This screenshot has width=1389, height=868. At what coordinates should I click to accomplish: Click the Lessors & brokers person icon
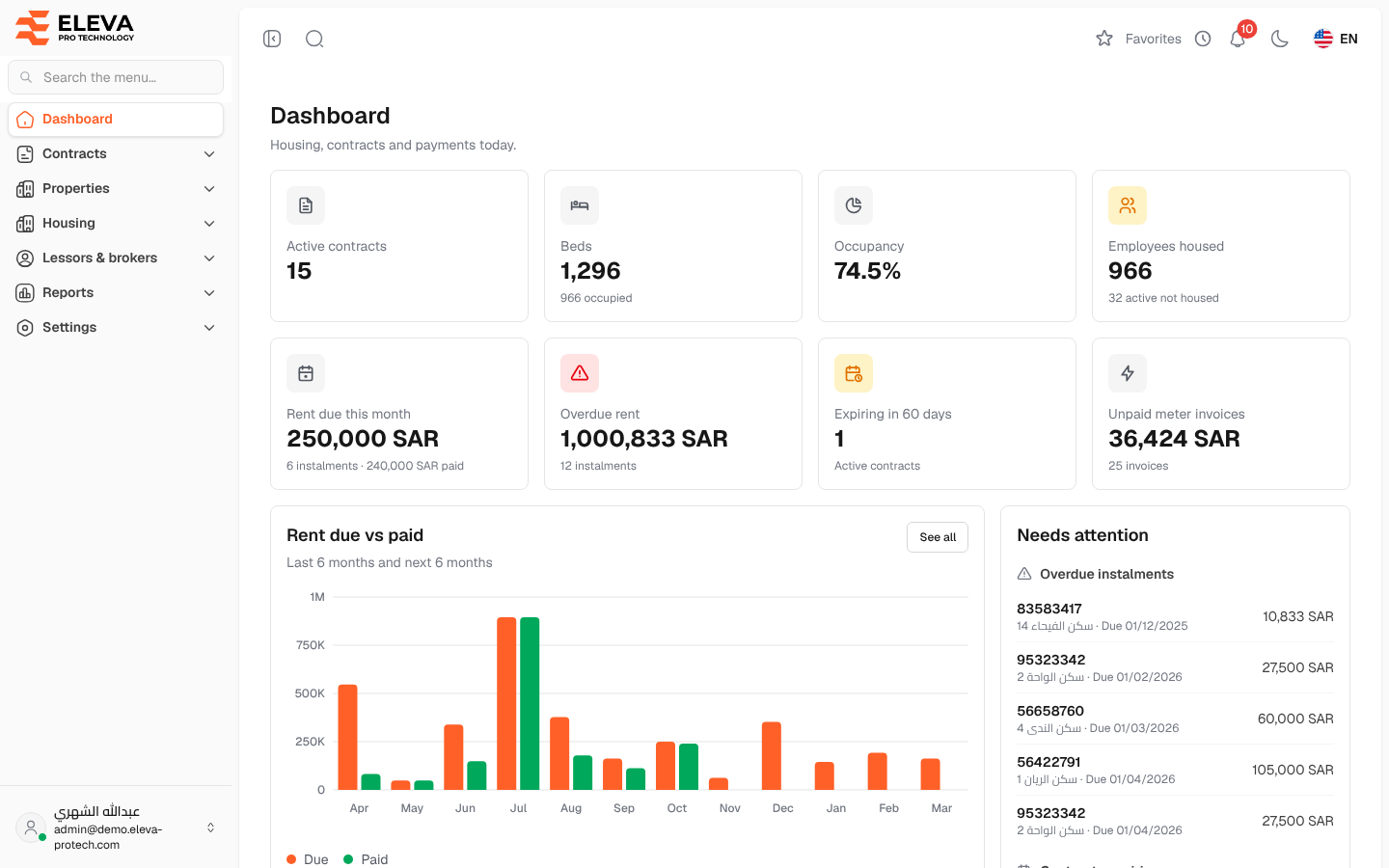coord(25,258)
